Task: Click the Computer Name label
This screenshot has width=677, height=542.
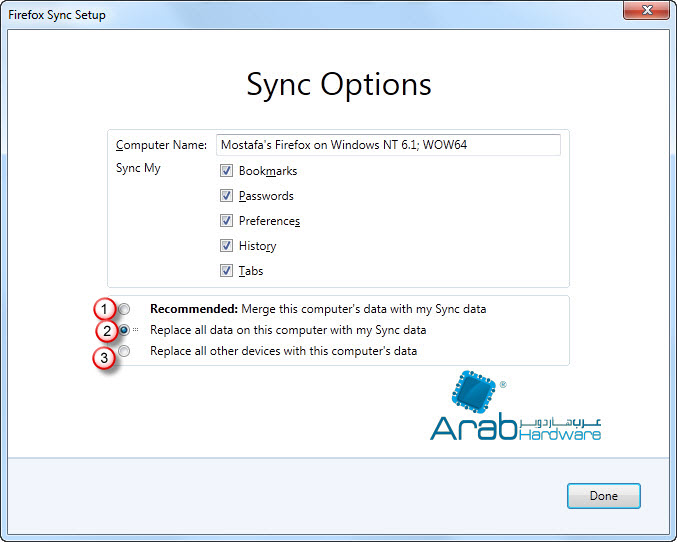Action: pyautogui.click(x=161, y=145)
